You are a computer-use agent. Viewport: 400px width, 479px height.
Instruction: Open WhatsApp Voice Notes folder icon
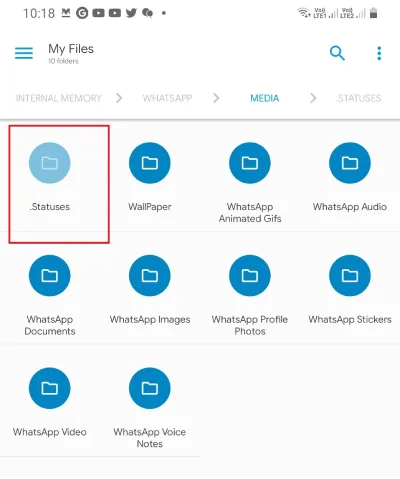click(150, 388)
